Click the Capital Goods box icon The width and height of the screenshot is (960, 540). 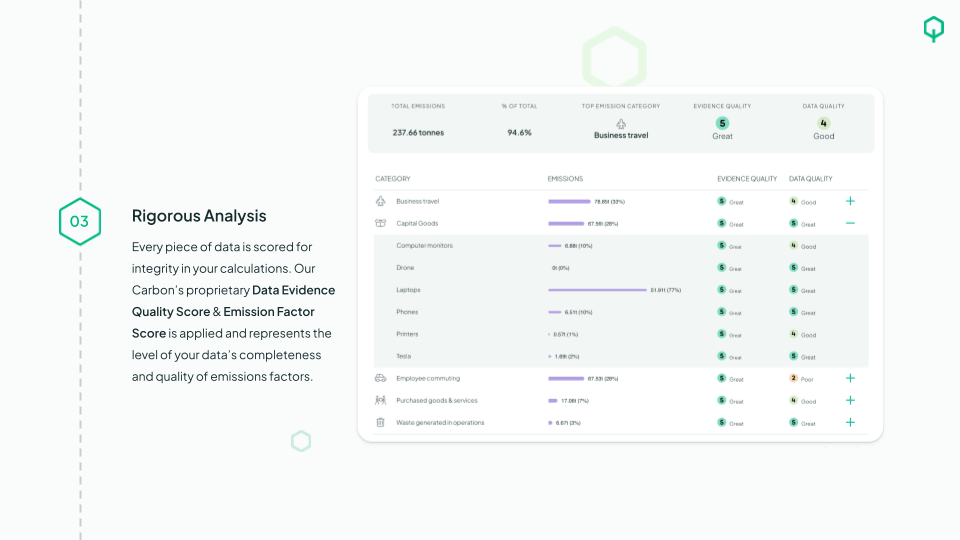click(380, 223)
